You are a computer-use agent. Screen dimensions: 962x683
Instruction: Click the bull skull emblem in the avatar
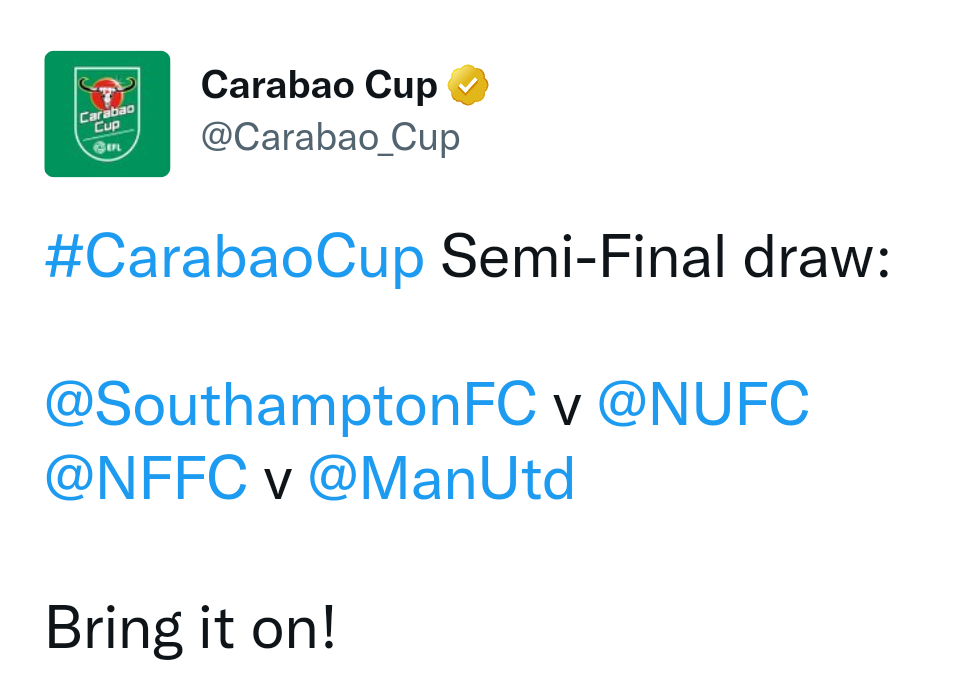point(107,92)
